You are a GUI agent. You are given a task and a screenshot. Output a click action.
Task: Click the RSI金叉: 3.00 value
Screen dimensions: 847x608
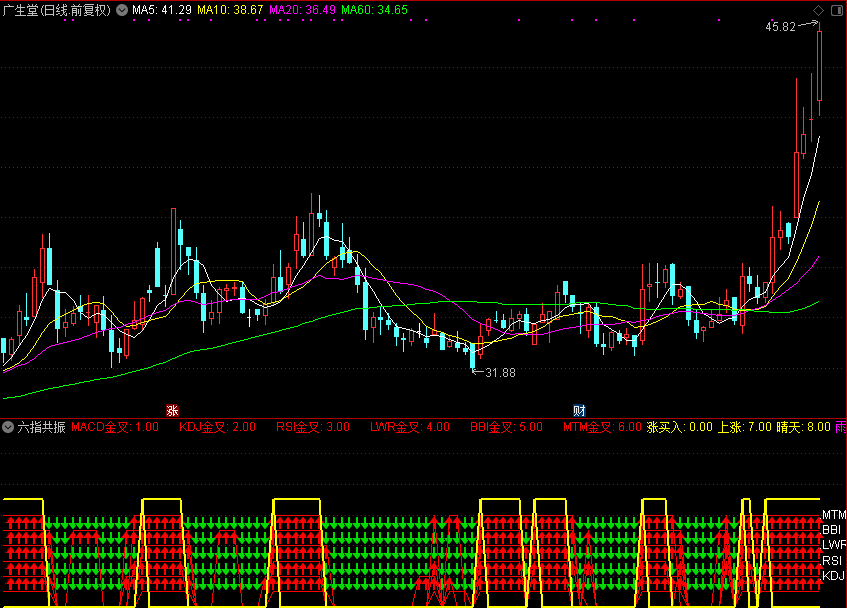tap(313, 427)
